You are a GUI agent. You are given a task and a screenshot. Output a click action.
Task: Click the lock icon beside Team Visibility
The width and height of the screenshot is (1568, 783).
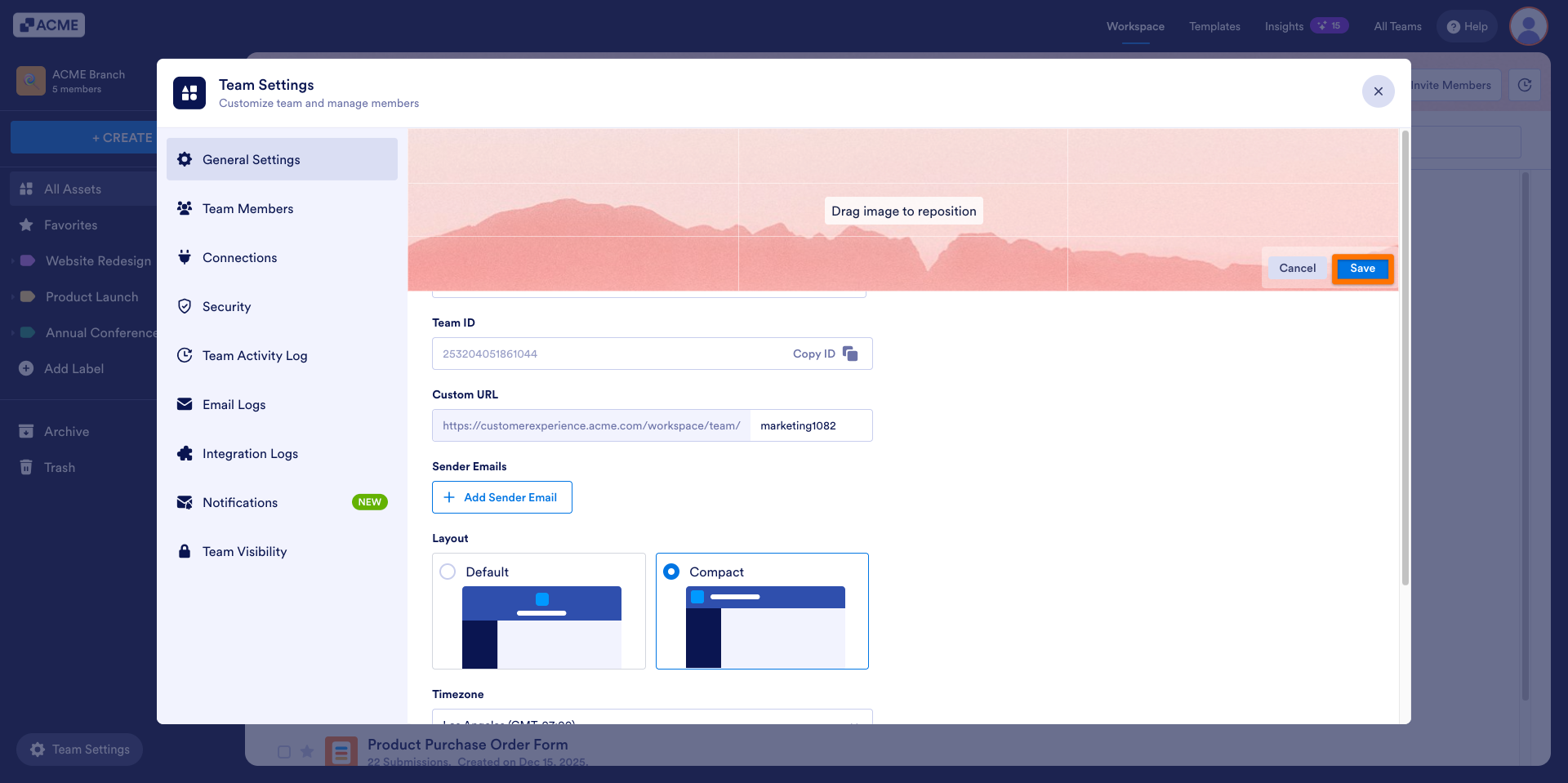coord(185,551)
